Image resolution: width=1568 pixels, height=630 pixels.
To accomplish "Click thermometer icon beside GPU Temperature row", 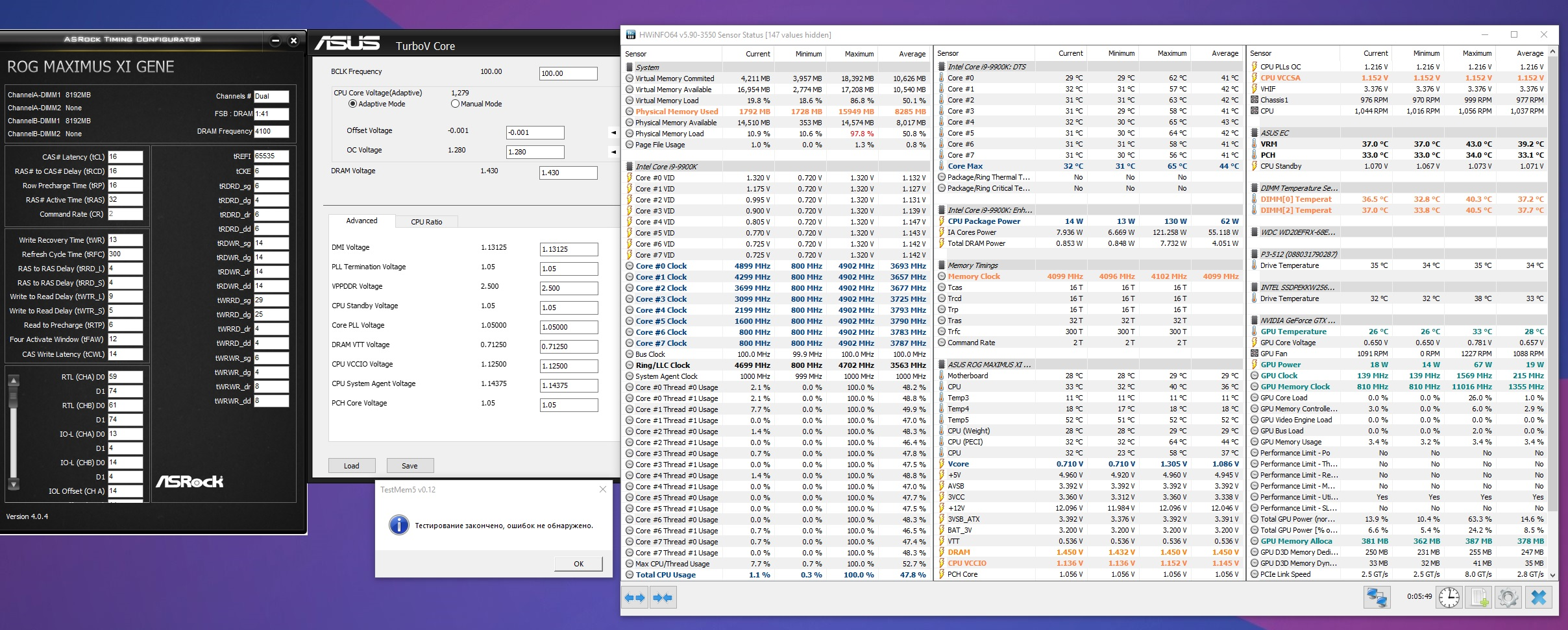I will (x=1254, y=332).
